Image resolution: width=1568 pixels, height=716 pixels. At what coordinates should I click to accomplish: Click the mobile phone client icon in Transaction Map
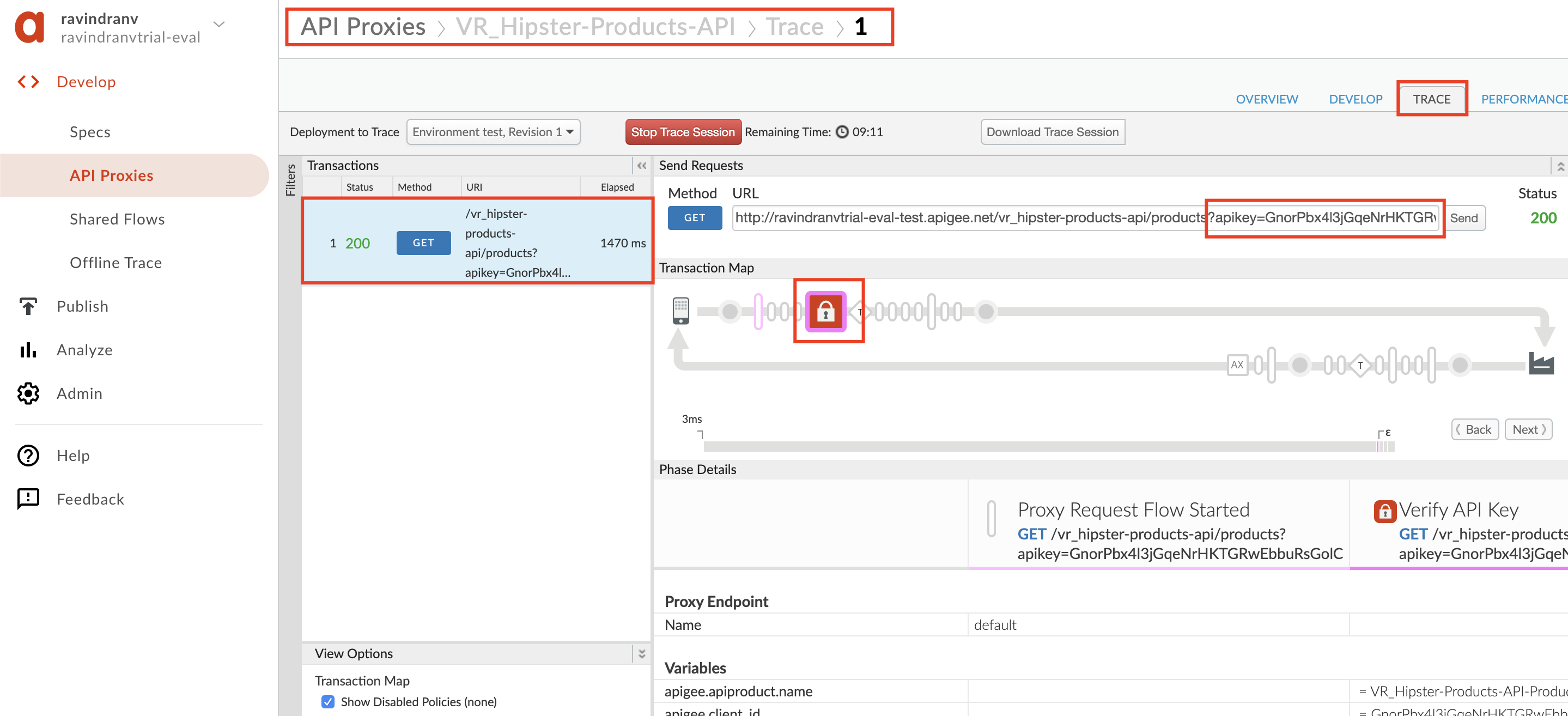(680, 311)
